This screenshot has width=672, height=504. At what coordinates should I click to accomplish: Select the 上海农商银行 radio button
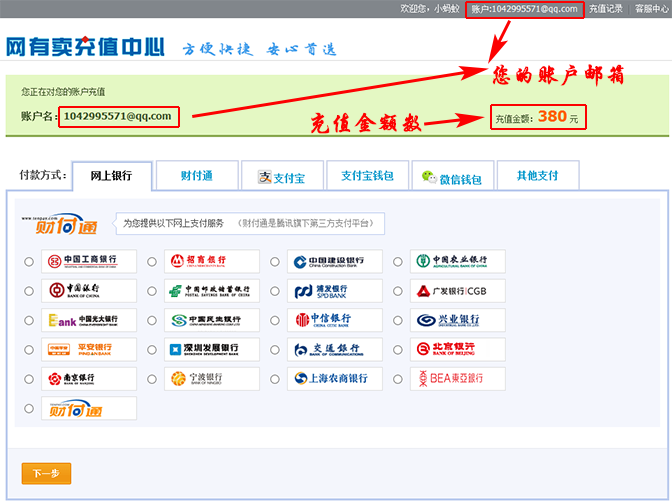(275, 379)
